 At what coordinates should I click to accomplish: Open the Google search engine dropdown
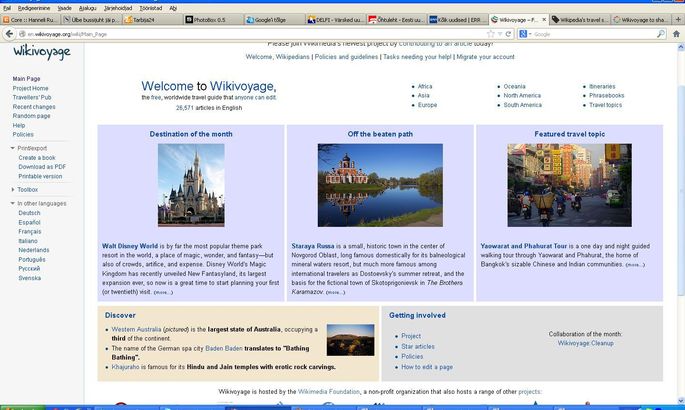click(x=530, y=34)
